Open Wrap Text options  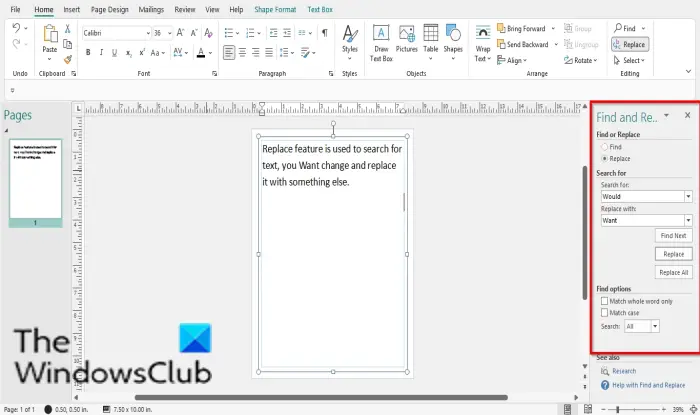tap(483, 44)
